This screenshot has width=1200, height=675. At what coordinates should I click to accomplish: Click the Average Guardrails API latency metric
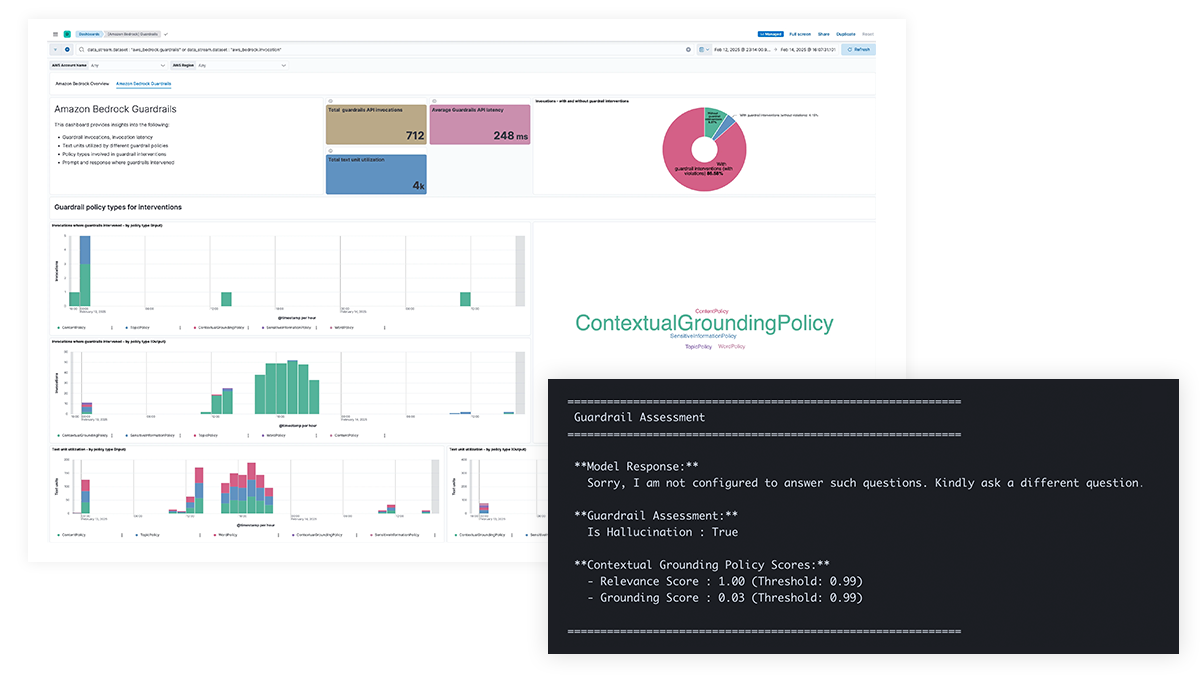pyautogui.click(x=480, y=125)
